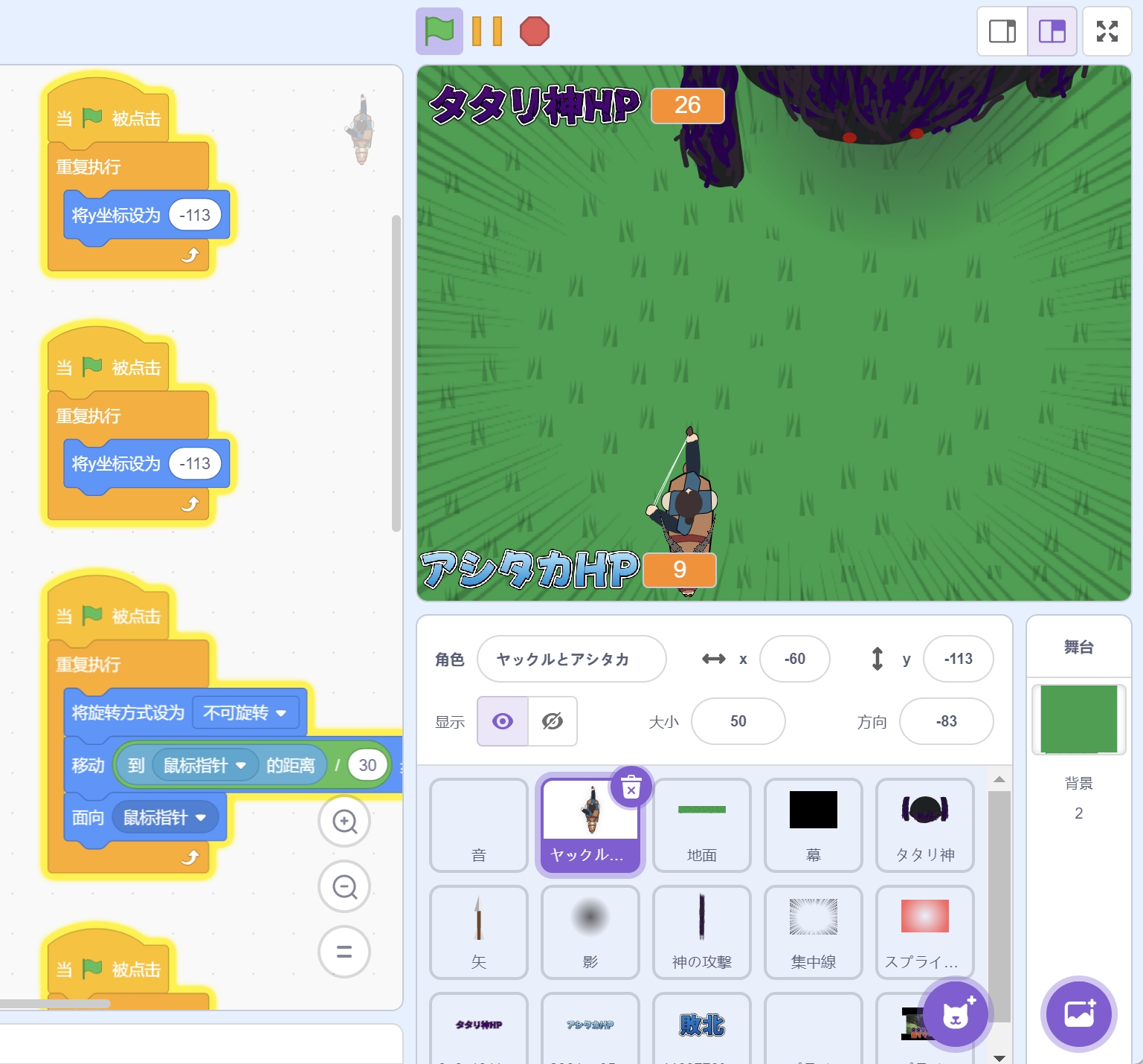Select the 神の攻撃 sprite

coord(702,932)
